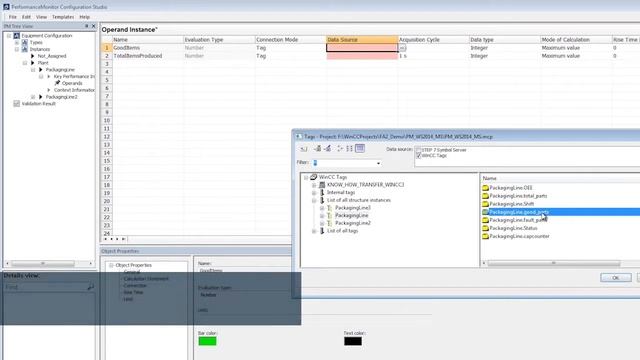This screenshot has height=360, width=640.
Task: Open the File menu
Action: coord(13,17)
